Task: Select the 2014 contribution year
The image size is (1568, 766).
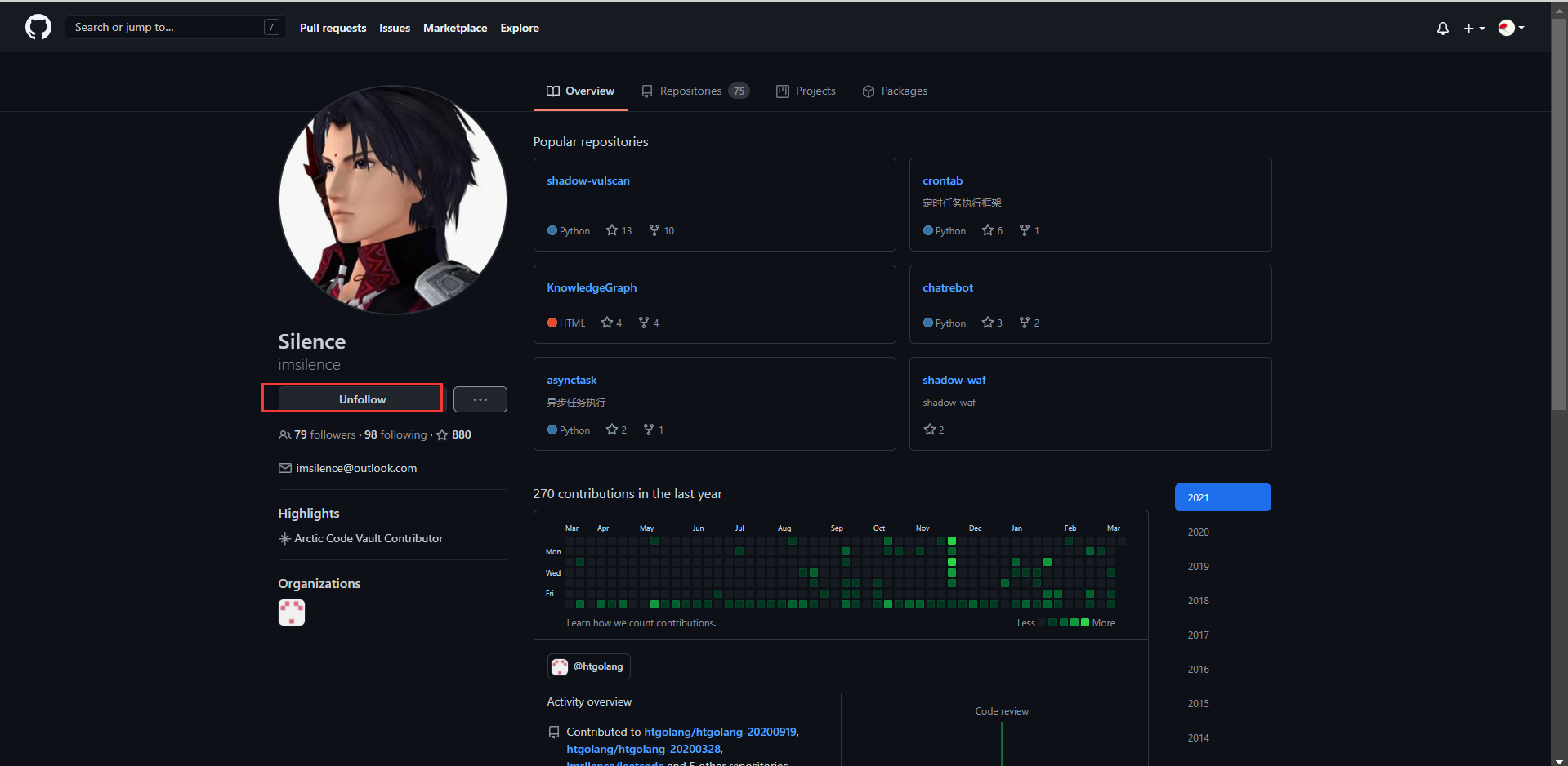Action: 1222,737
